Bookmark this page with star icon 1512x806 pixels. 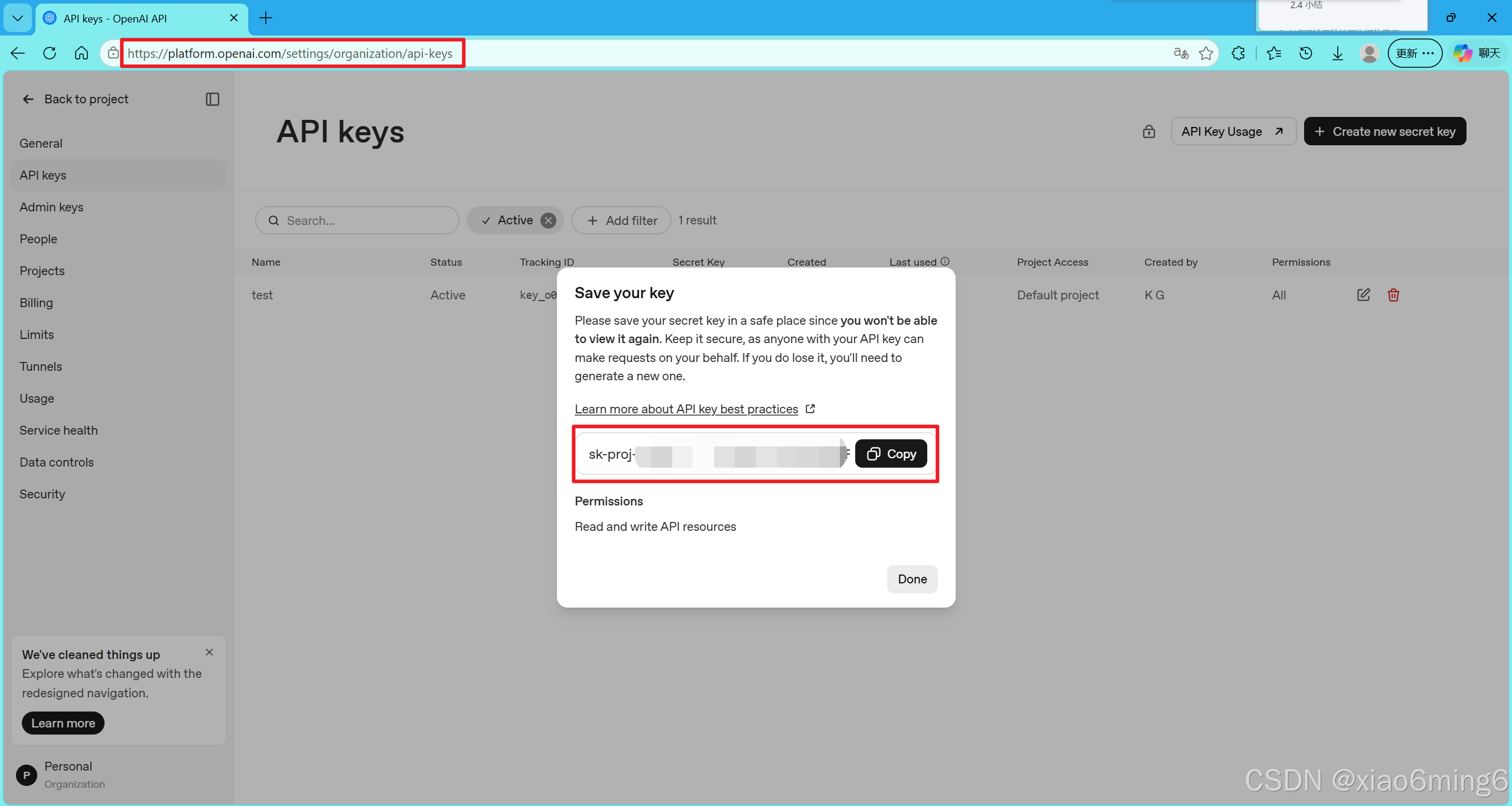(x=1206, y=53)
